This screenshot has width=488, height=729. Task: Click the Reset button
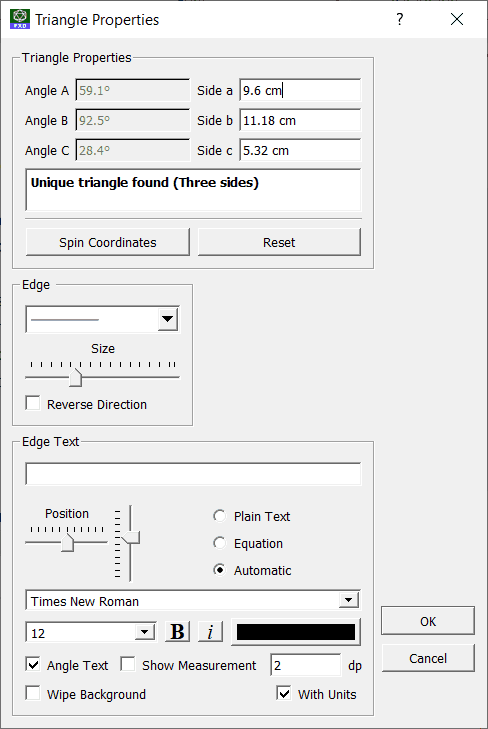pos(279,242)
